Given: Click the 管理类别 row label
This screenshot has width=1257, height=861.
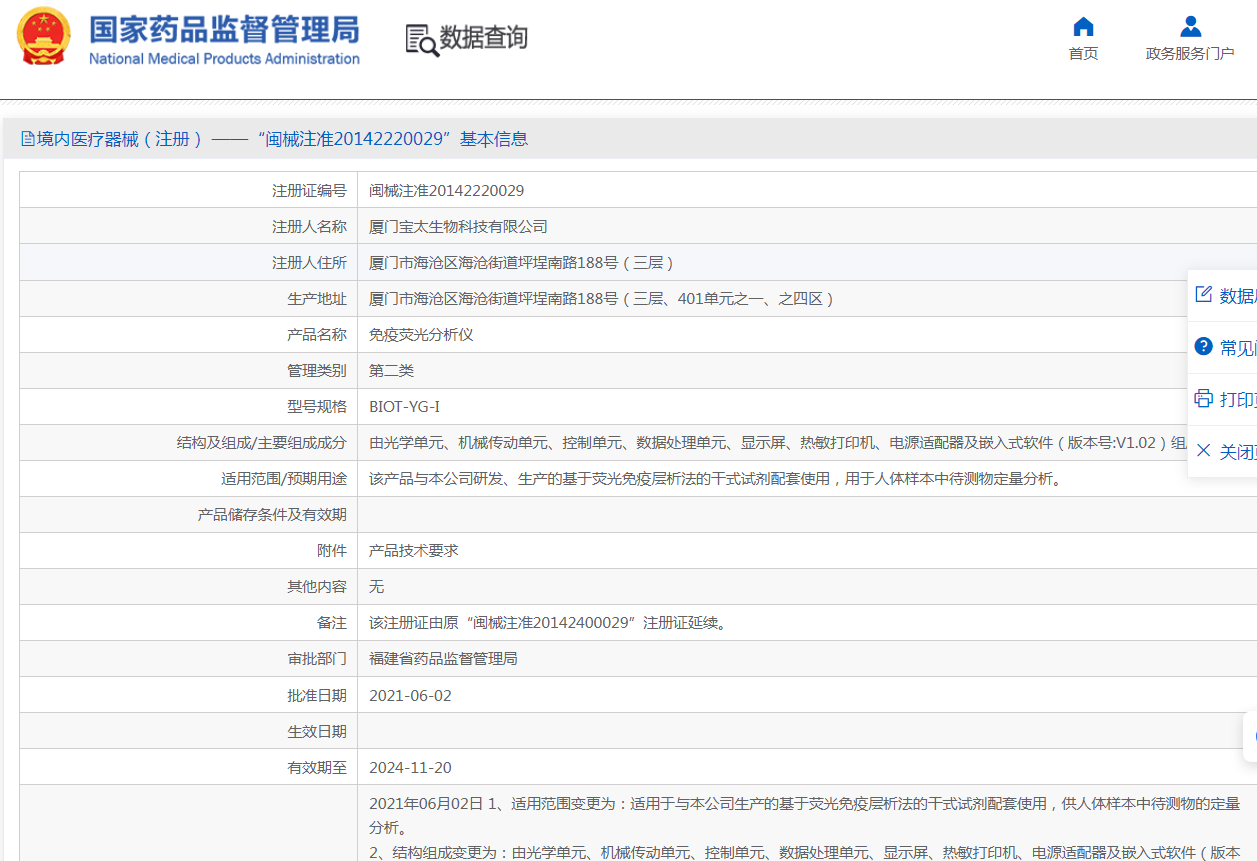Looking at the screenshot, I should pyautogui.click(x=317, y=371).
